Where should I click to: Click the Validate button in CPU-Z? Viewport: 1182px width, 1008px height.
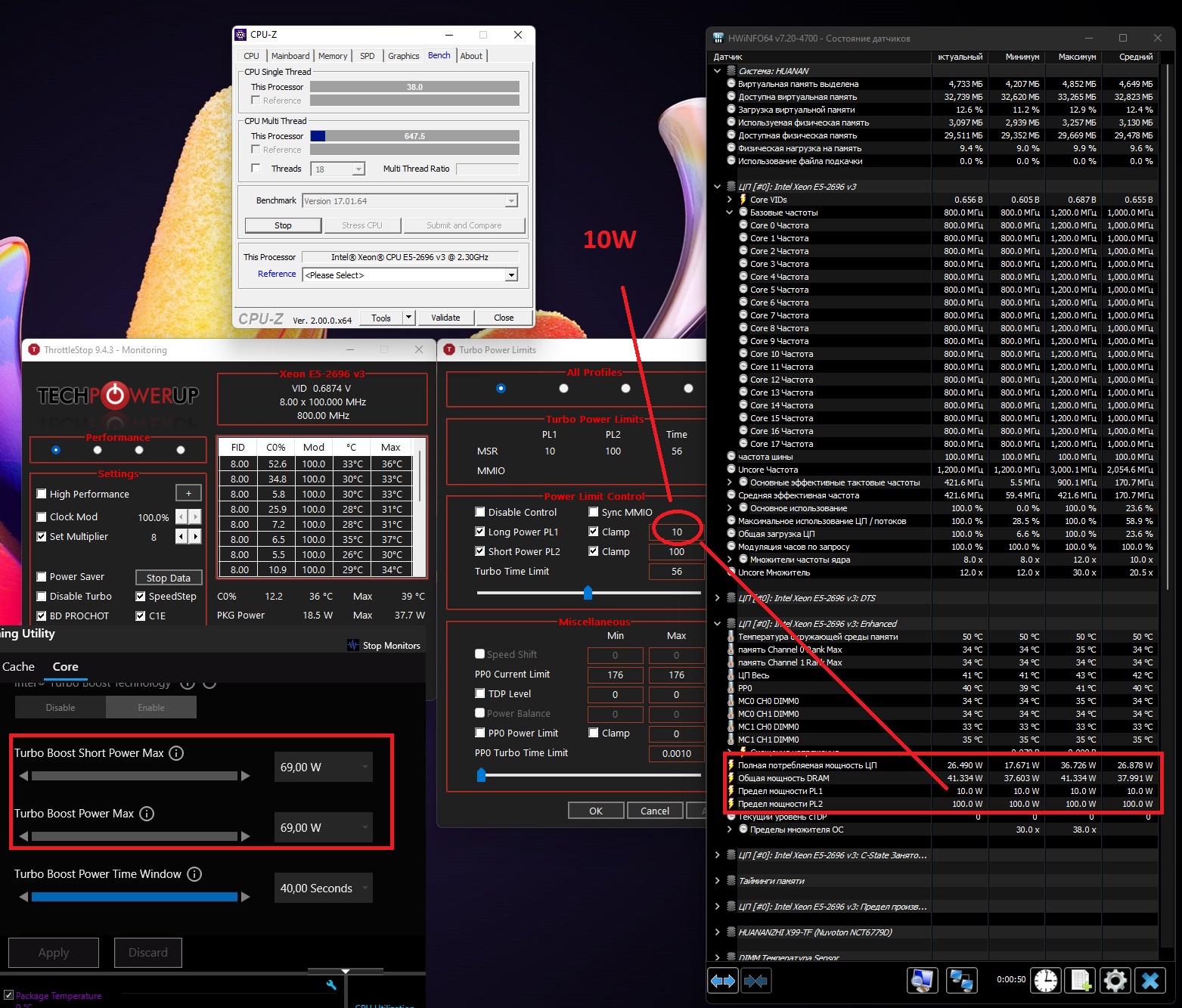(445, 318)
